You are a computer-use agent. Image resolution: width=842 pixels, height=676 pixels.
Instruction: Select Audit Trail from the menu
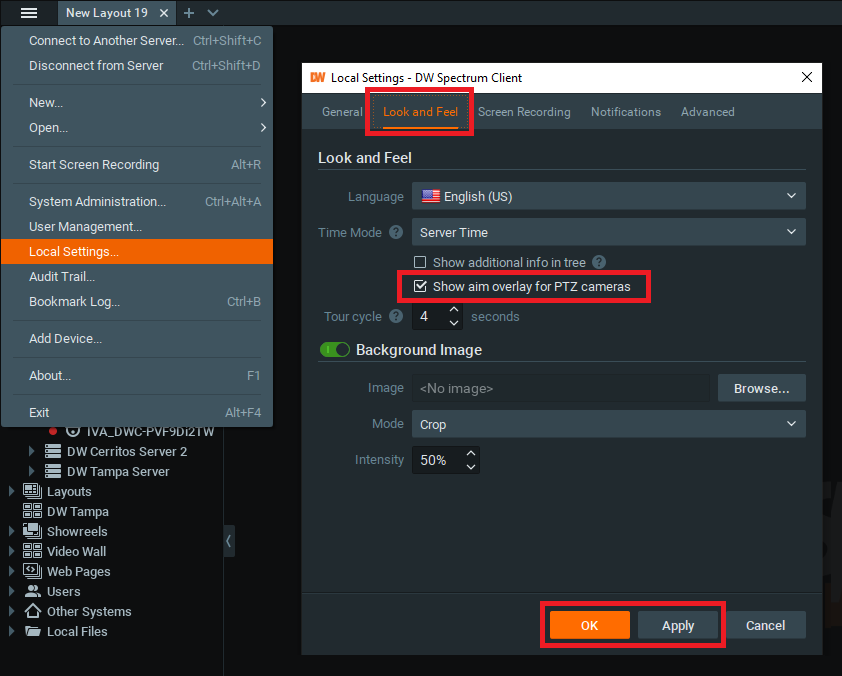[62, 276]
